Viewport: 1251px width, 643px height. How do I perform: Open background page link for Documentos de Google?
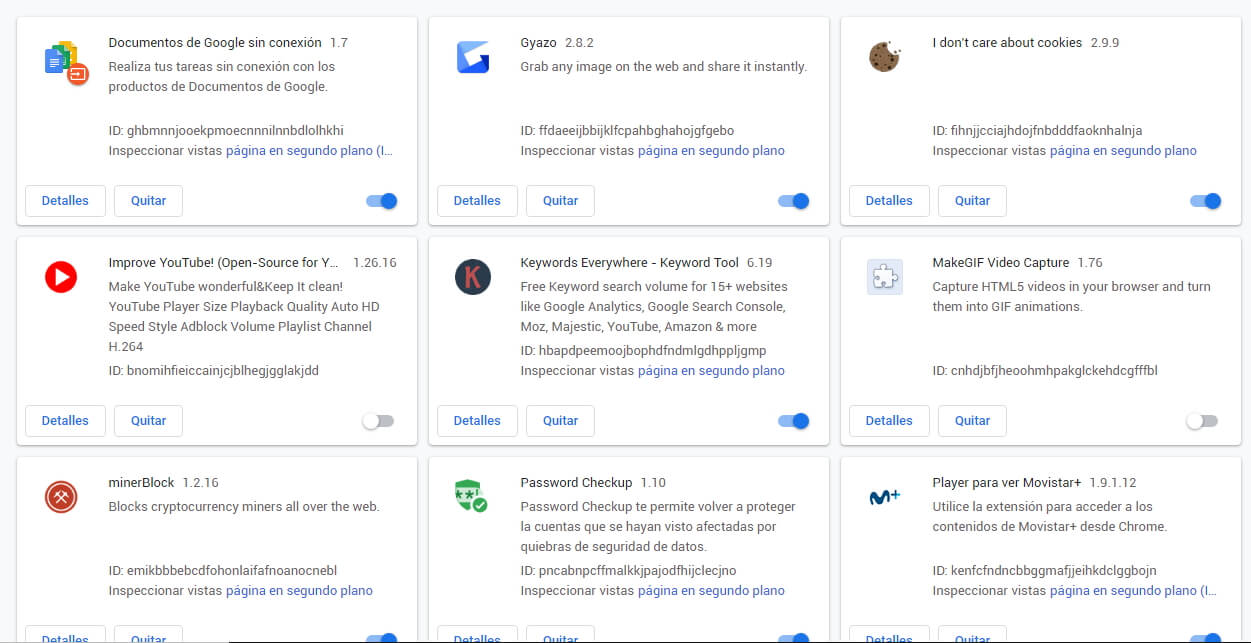tap(309, 151)
